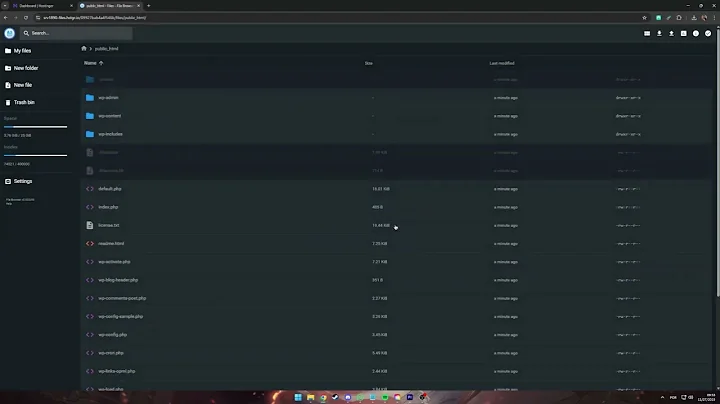
Task: Click code icon next to wp-config.php
Action: click(x=90, y=335)
